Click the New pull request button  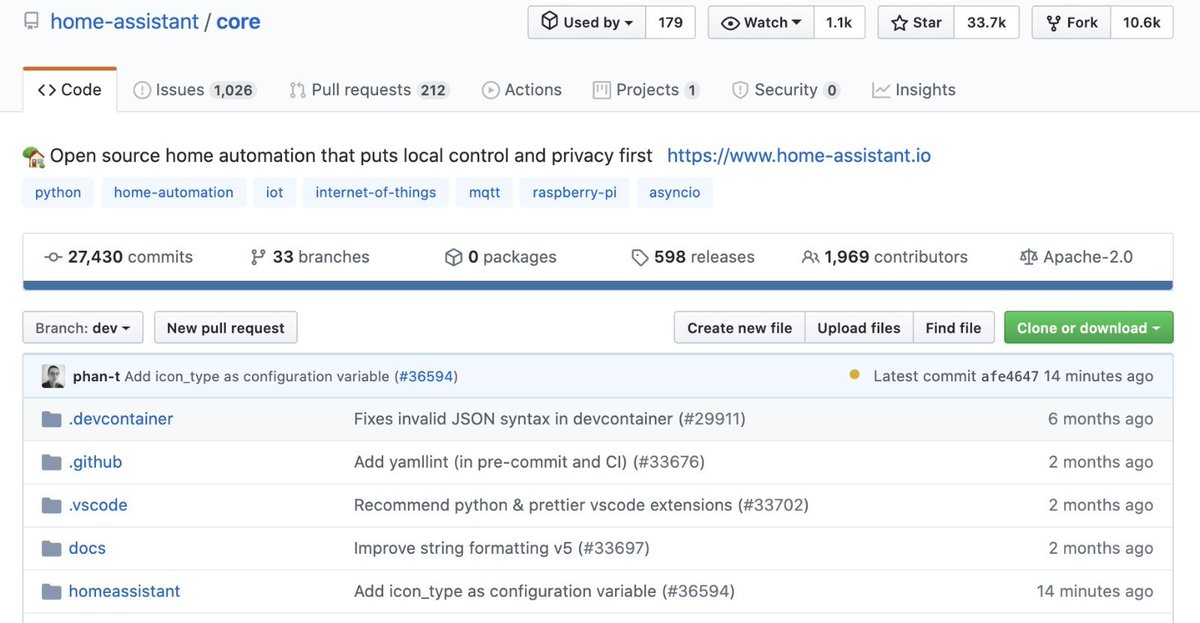[226, 328]
